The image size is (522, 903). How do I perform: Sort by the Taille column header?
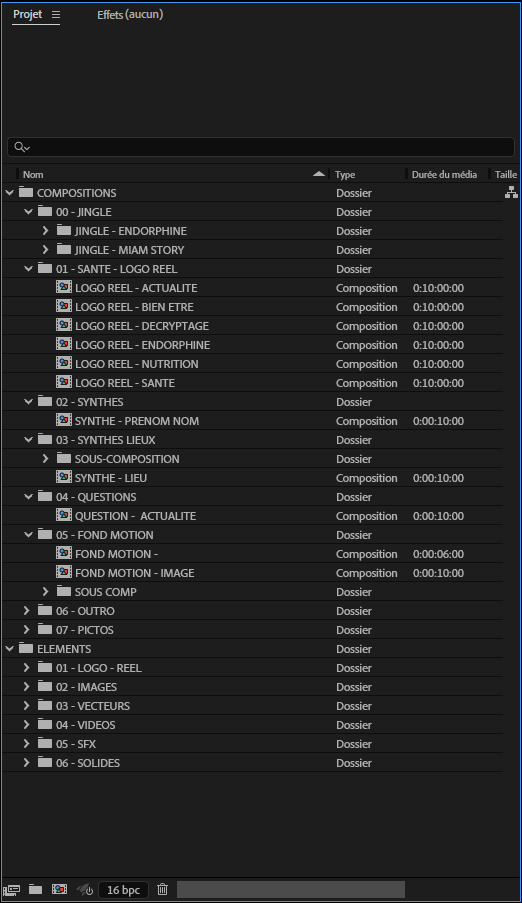tap(506, 174)
